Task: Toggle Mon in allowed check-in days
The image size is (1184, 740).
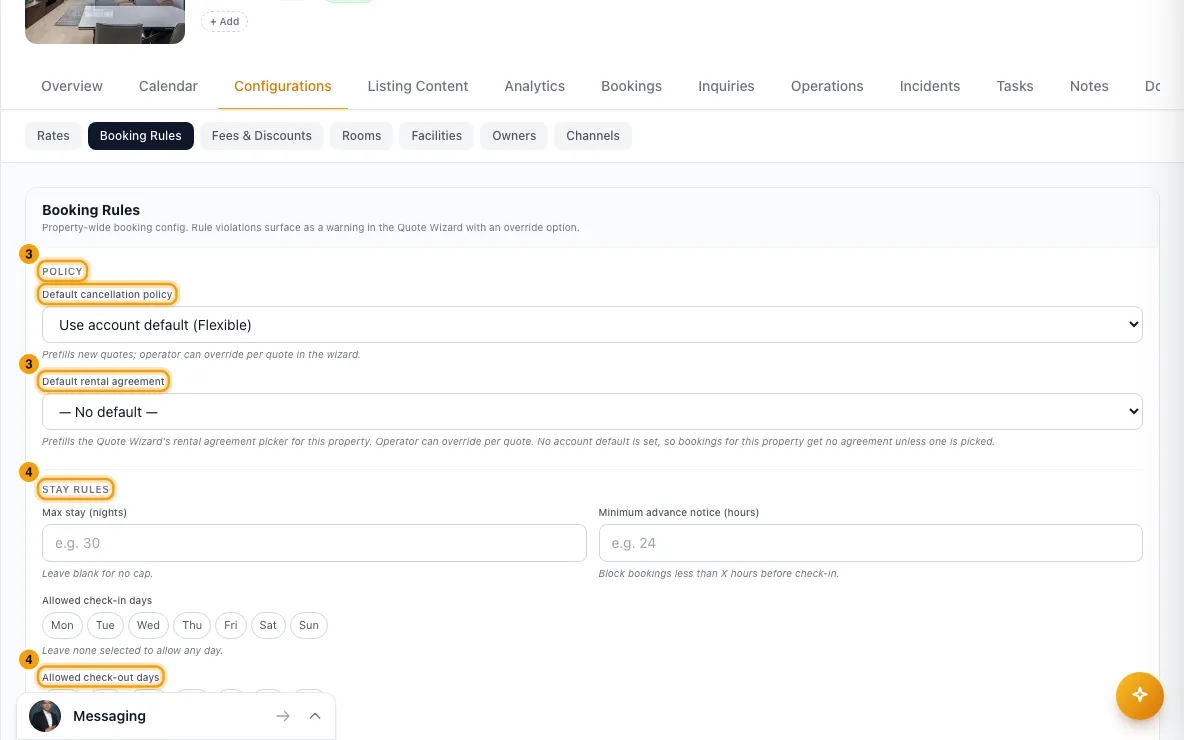Action: coord(62,625)
